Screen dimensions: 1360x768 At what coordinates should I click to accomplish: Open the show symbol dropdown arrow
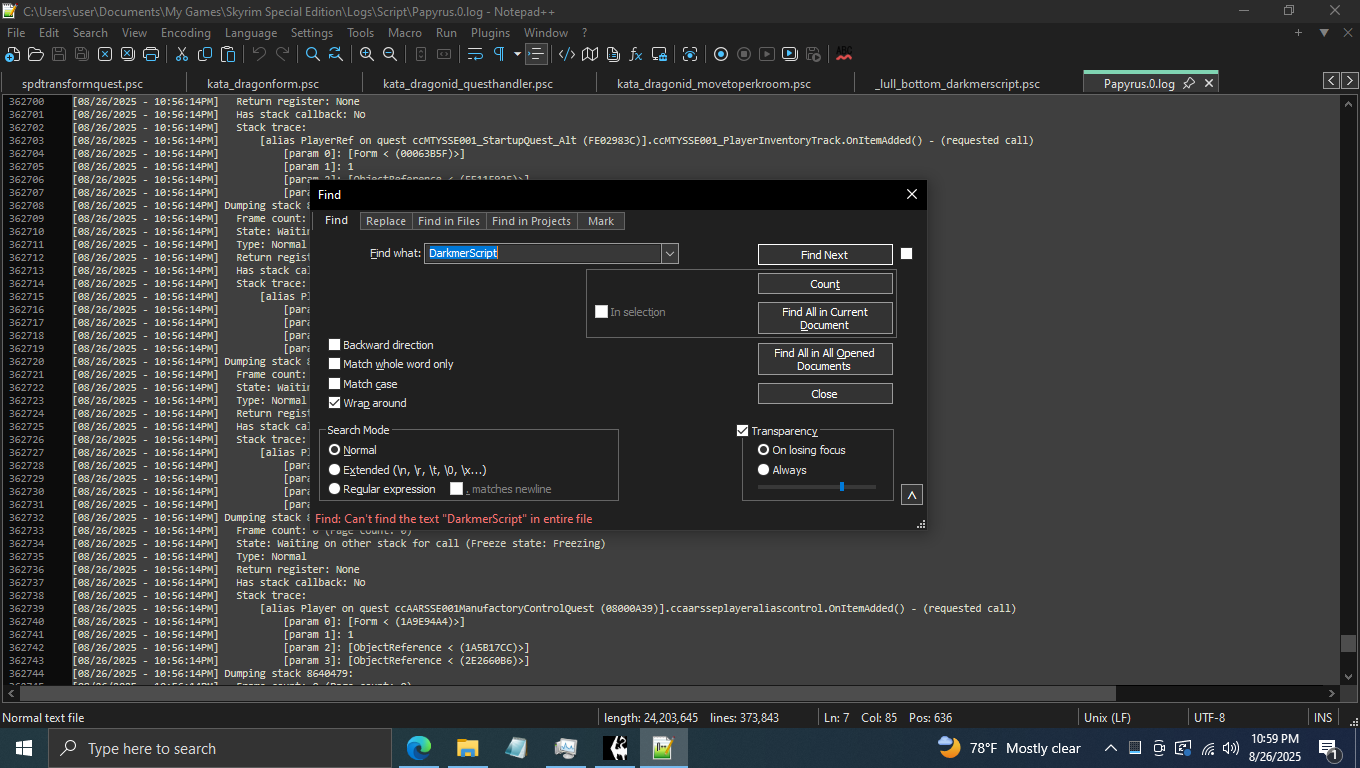517,54
